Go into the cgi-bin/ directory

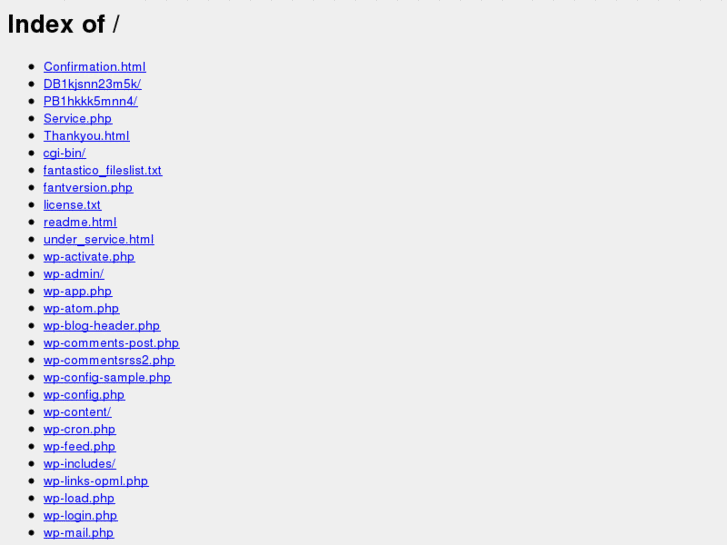(x=64, y=153)
